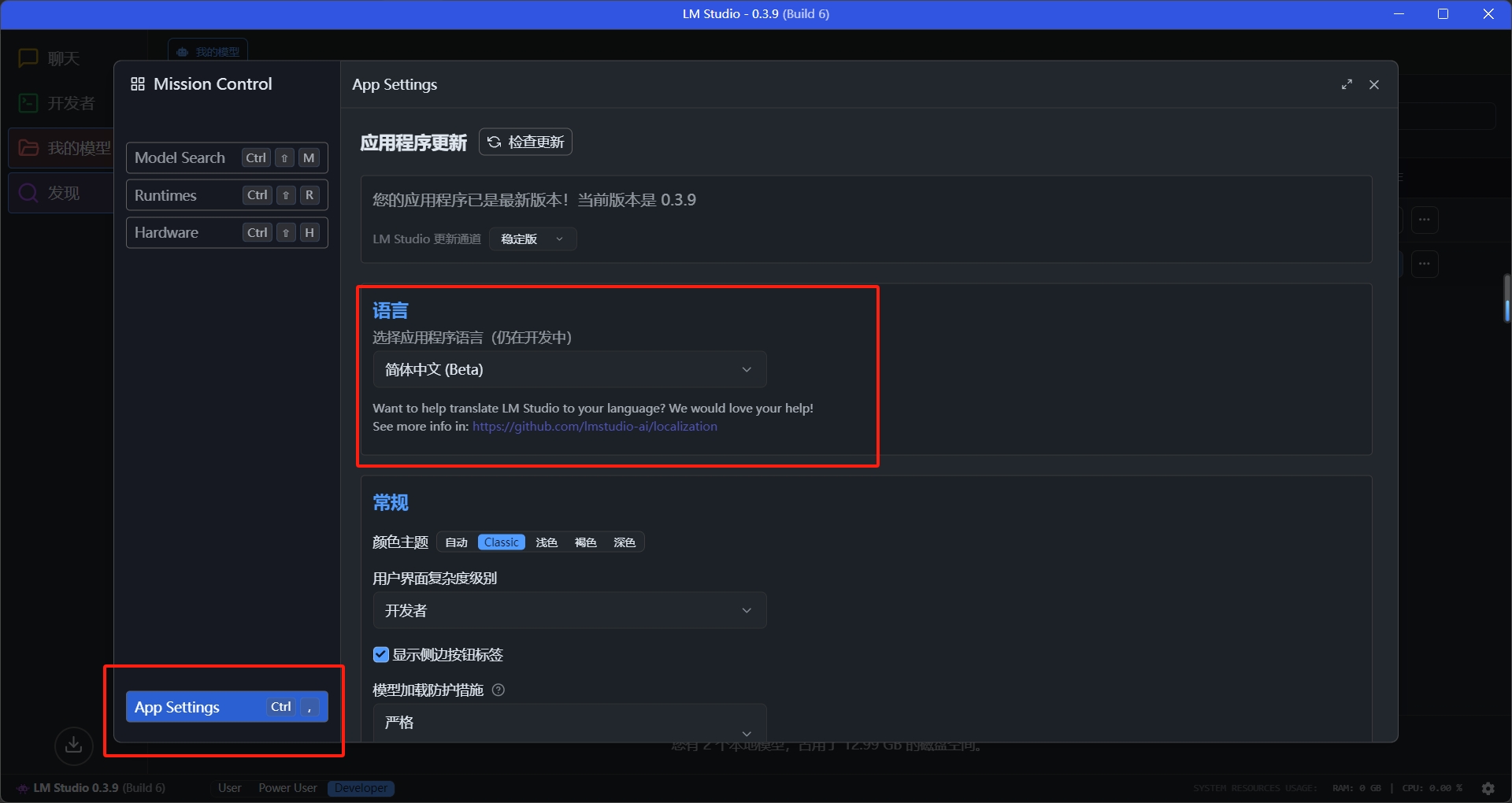Select the 深色 color theme

(624, 542)
